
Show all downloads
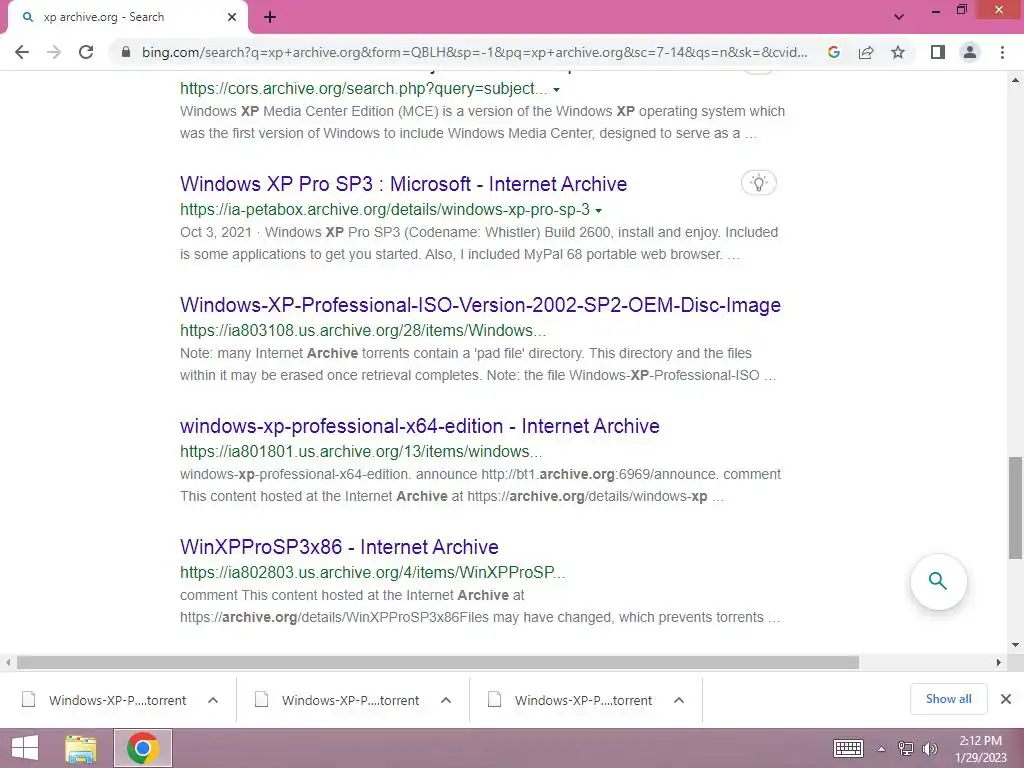click(949, 699)
